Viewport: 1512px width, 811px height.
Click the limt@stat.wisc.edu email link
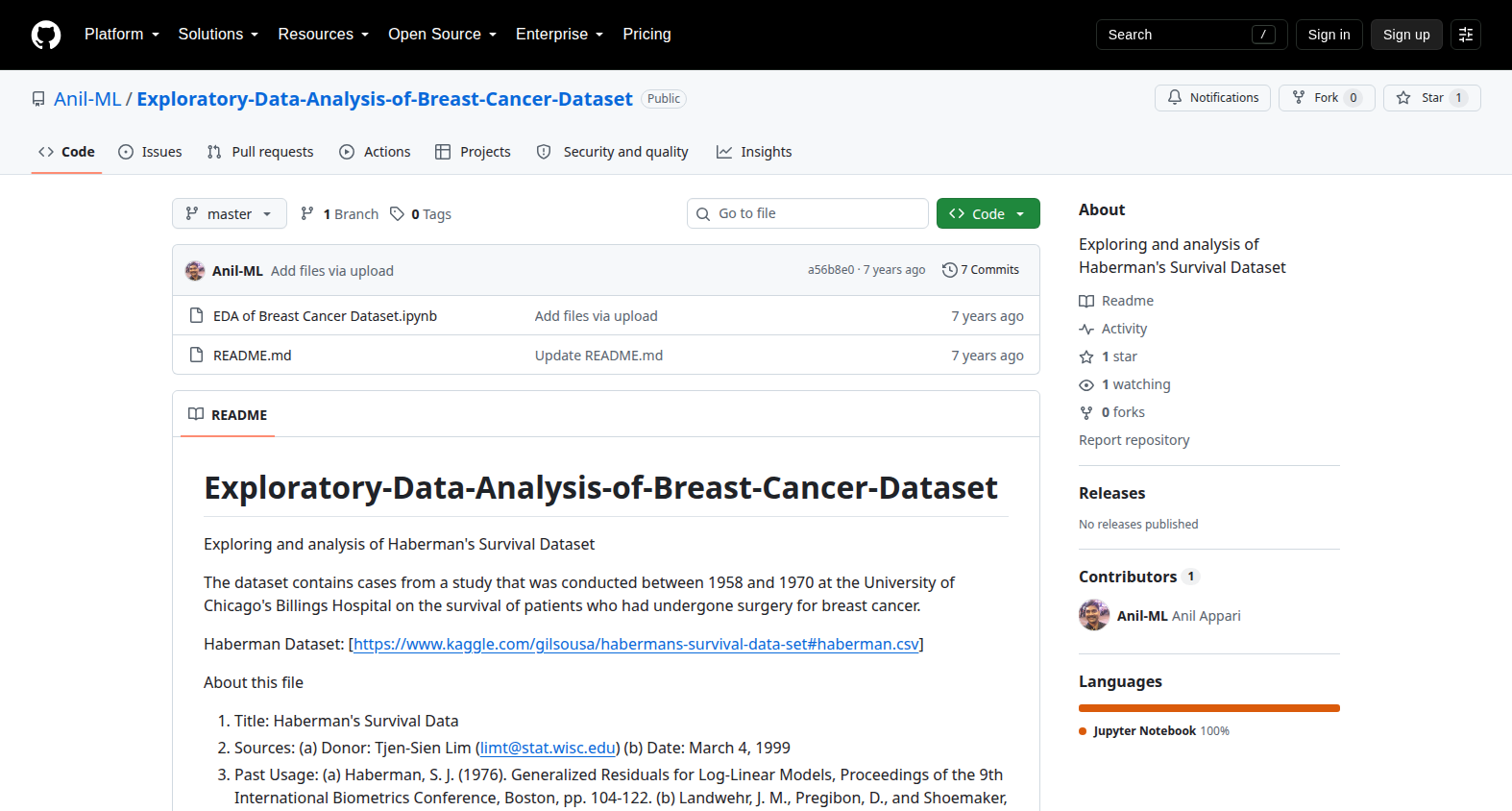(548, 748)
